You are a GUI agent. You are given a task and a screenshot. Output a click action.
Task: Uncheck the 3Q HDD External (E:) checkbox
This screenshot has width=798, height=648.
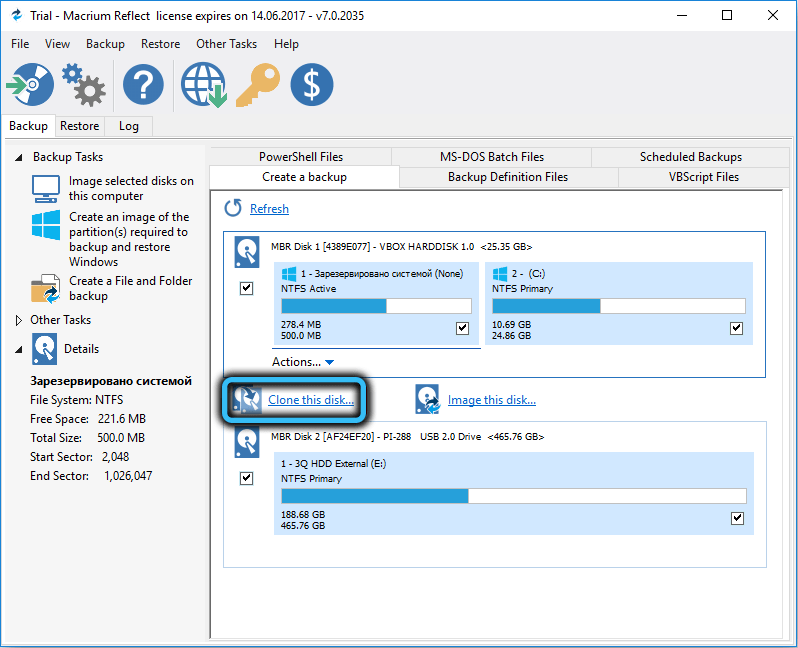coord(737,518)
